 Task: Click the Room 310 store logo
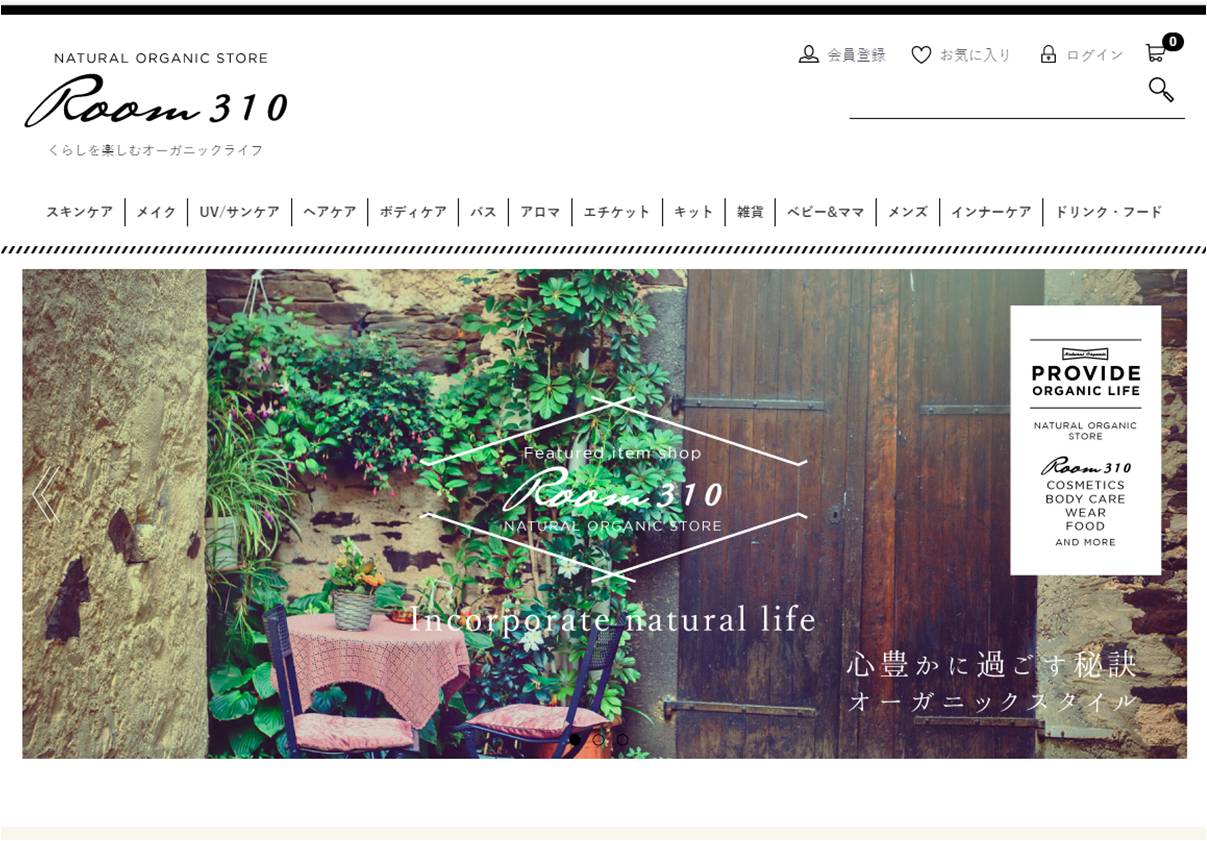click(x=156, y=100)
